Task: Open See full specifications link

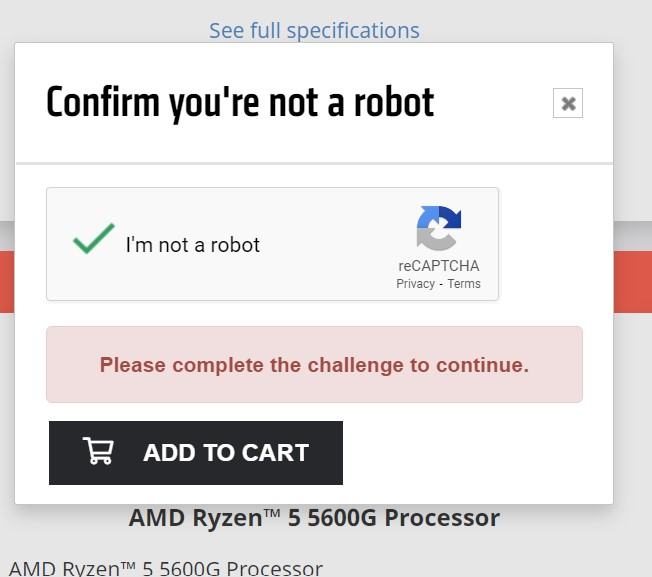Action: [x=314, y=31]
